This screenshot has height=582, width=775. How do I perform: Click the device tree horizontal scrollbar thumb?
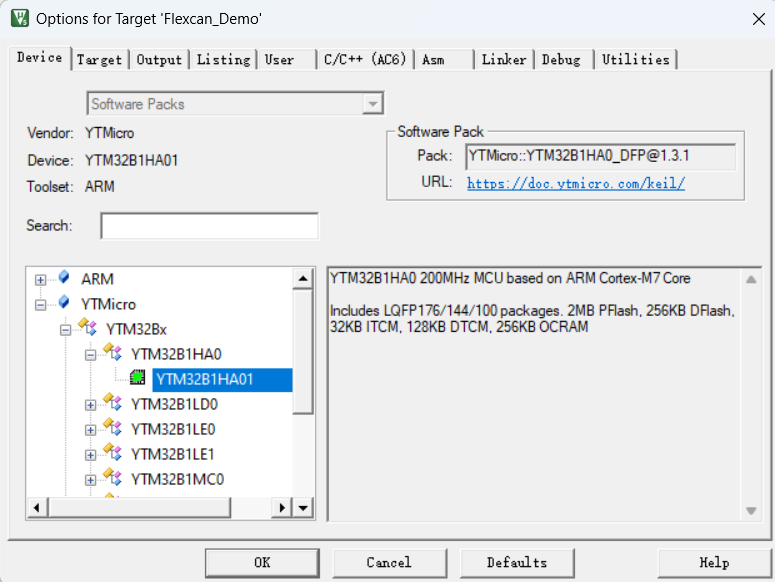[x=139, y=507]
